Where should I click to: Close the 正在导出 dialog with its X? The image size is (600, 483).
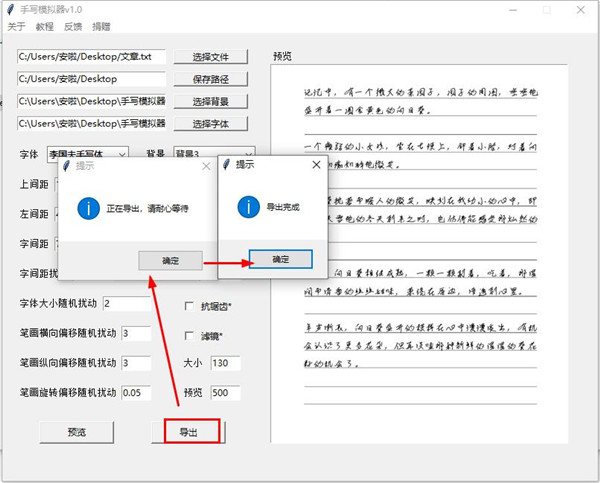206,165
